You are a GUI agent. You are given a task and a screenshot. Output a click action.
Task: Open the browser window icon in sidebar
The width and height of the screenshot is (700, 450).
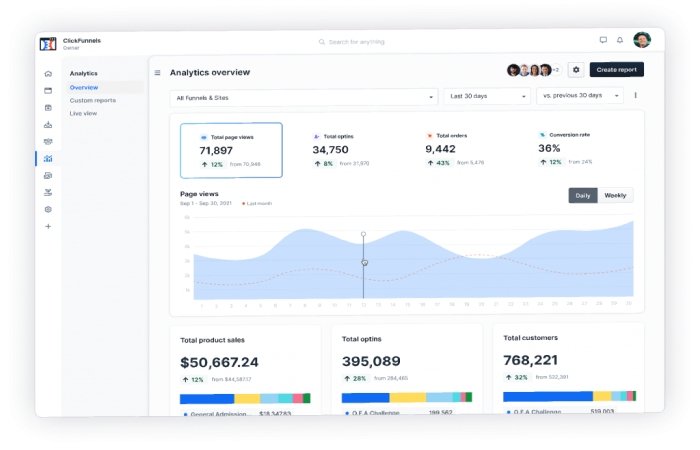48,91
